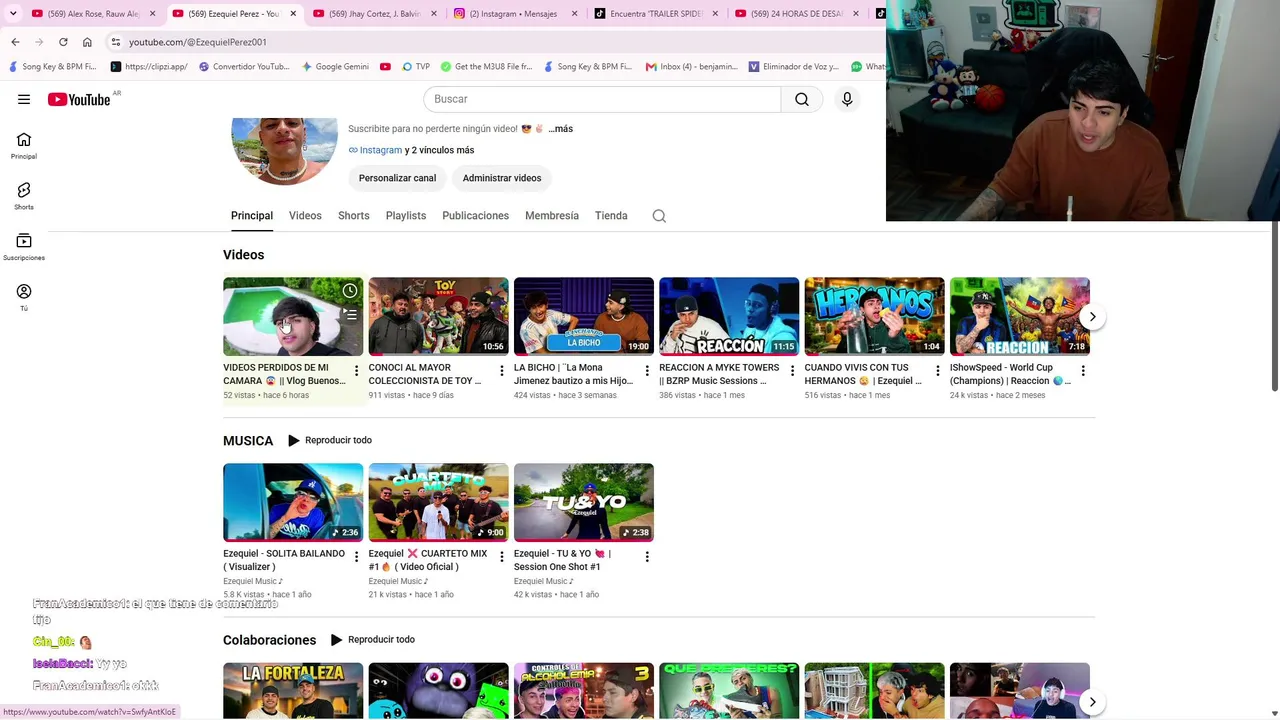Switch to the Shorts channel tab
Viewport: 1280px width, 720px height.
354,216
